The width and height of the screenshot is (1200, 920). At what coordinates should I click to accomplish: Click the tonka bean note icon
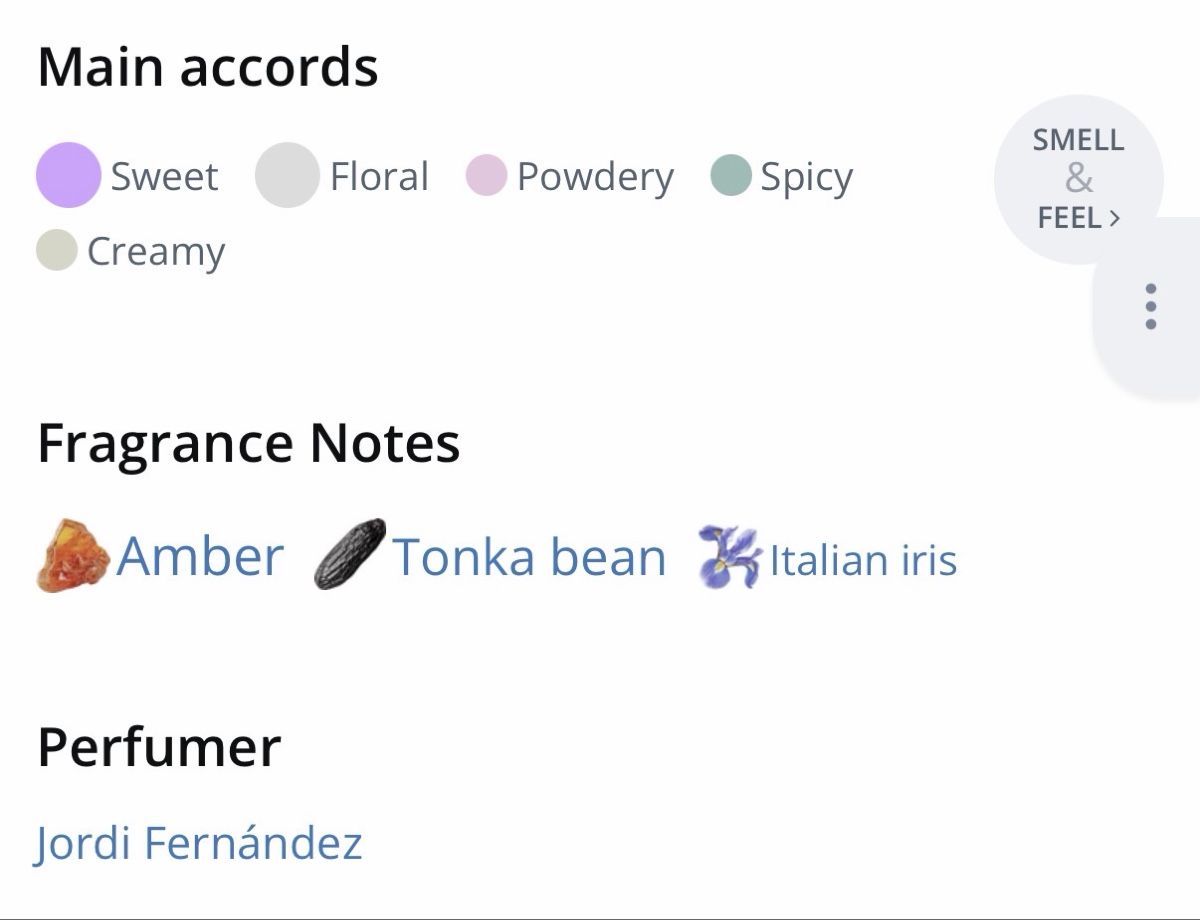[350, 554]
